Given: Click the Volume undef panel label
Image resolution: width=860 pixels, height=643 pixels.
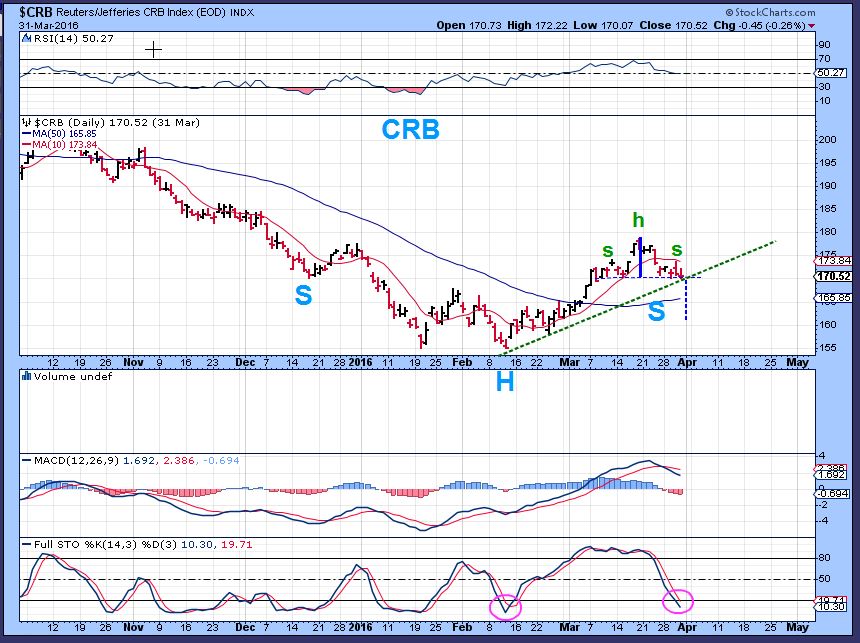Looking at the screenshot, I should pyautogui.click(x=72, y=376).
